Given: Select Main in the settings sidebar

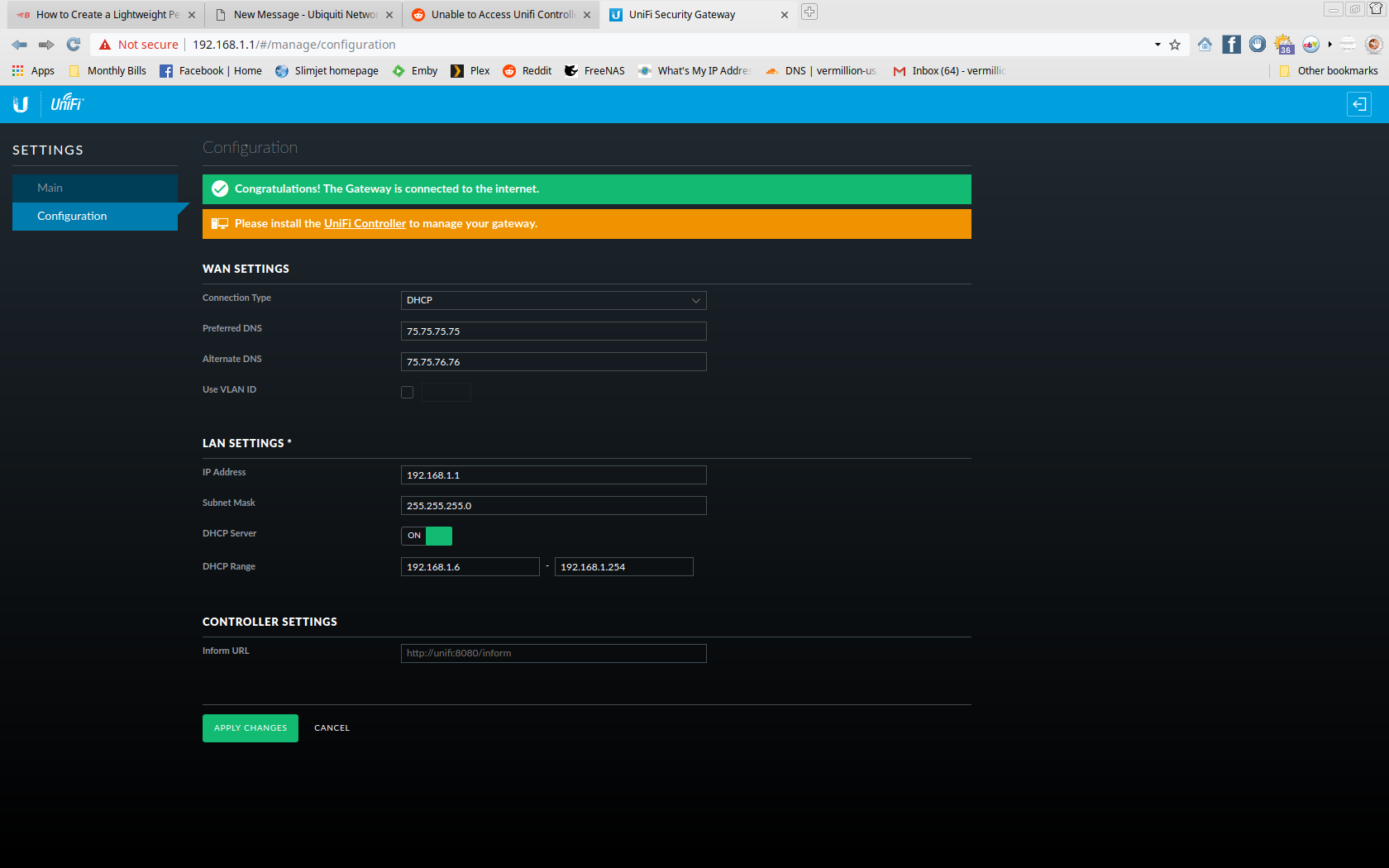Looking at the screenshot, I should [50, 188].
